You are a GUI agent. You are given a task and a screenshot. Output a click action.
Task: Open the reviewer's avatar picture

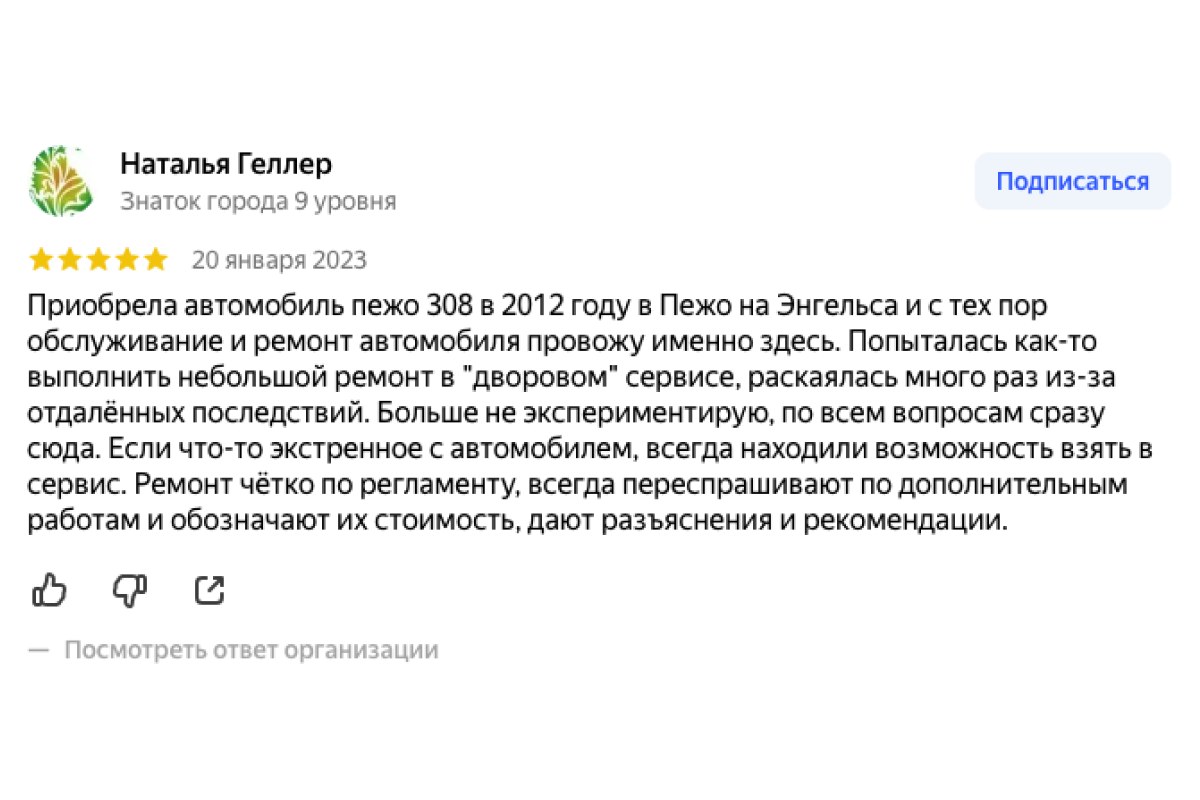click(x=61, y=181)
